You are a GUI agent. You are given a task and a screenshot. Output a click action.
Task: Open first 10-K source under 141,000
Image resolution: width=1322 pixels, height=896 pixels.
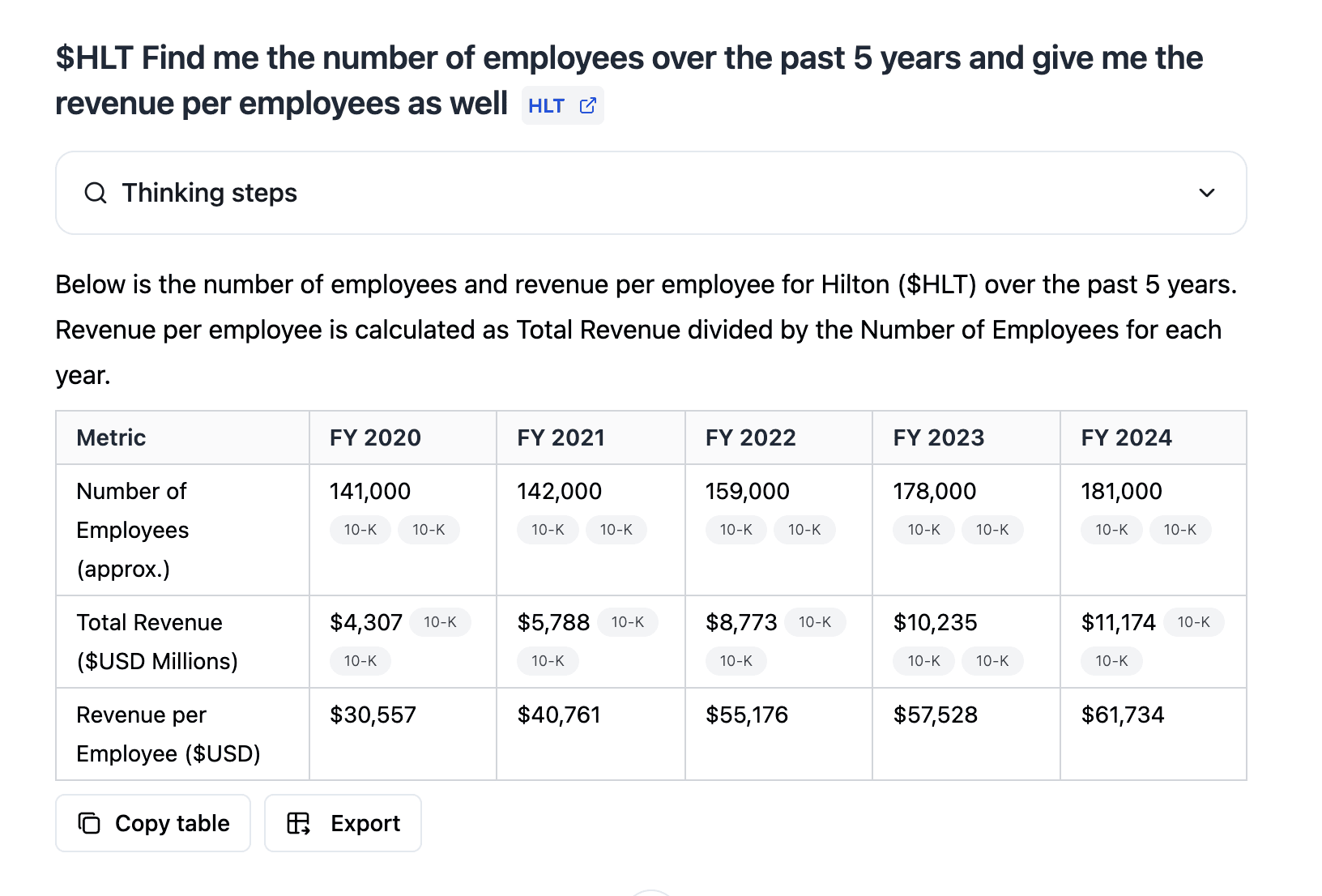pos(360,530)
